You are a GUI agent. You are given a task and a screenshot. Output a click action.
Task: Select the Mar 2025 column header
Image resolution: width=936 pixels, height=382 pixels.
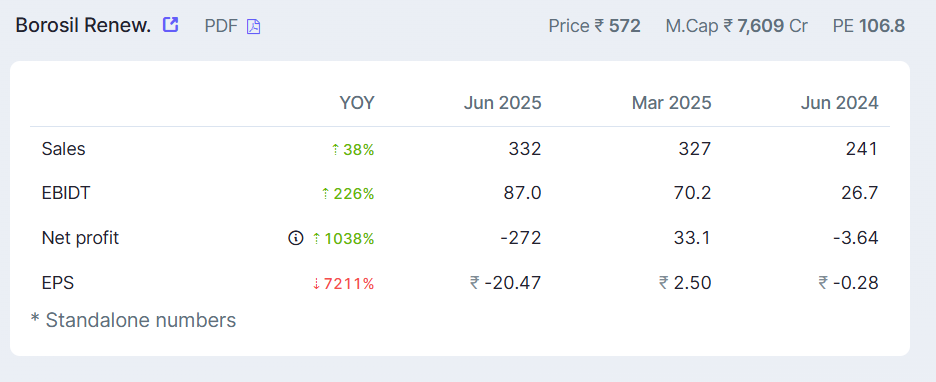tap(672, 103)
